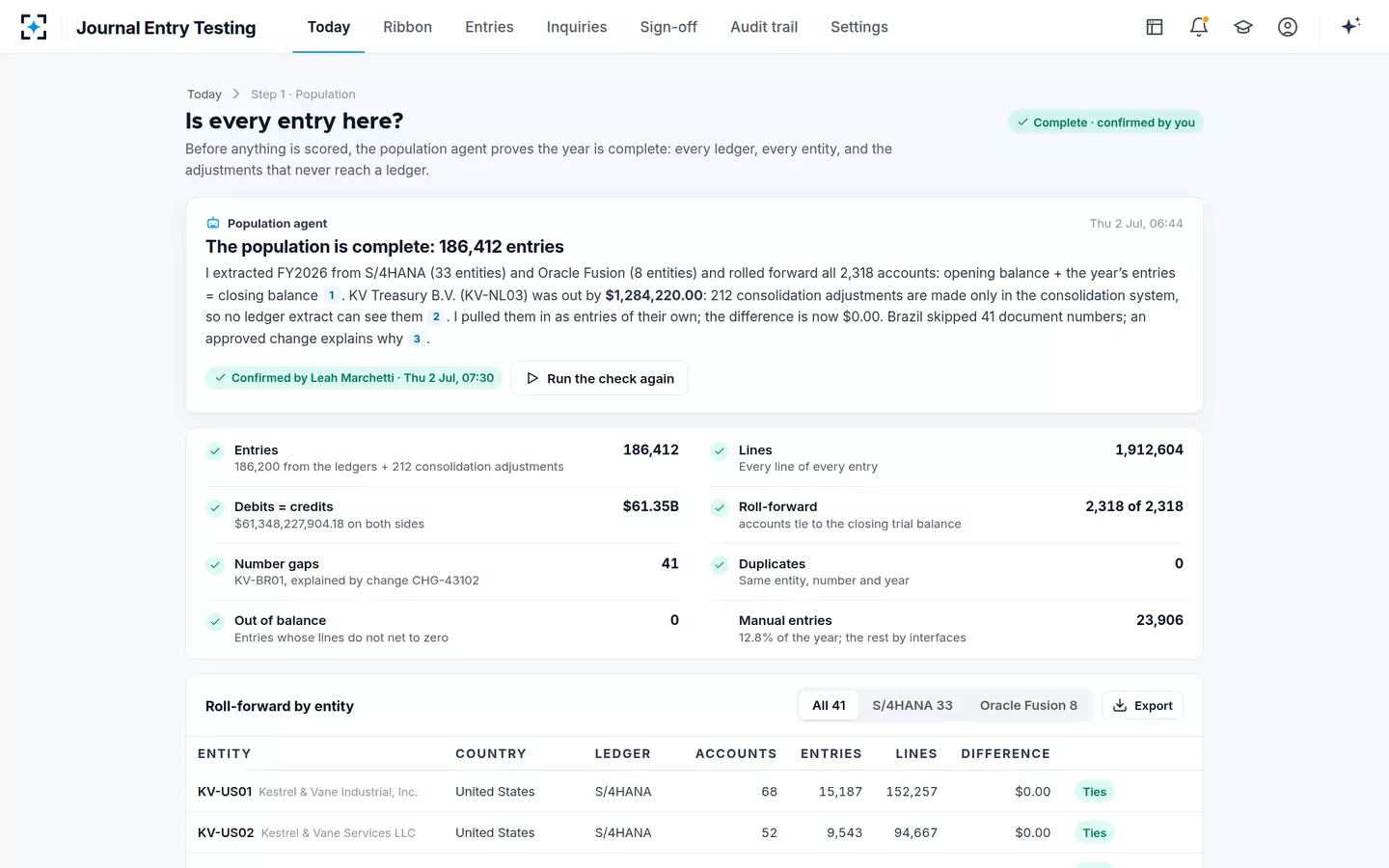Image resolution: width=1389 pixels, height=868 pixels.
Task: Click the Ties badge for KV-US02
Action: tap(1095, 833)
